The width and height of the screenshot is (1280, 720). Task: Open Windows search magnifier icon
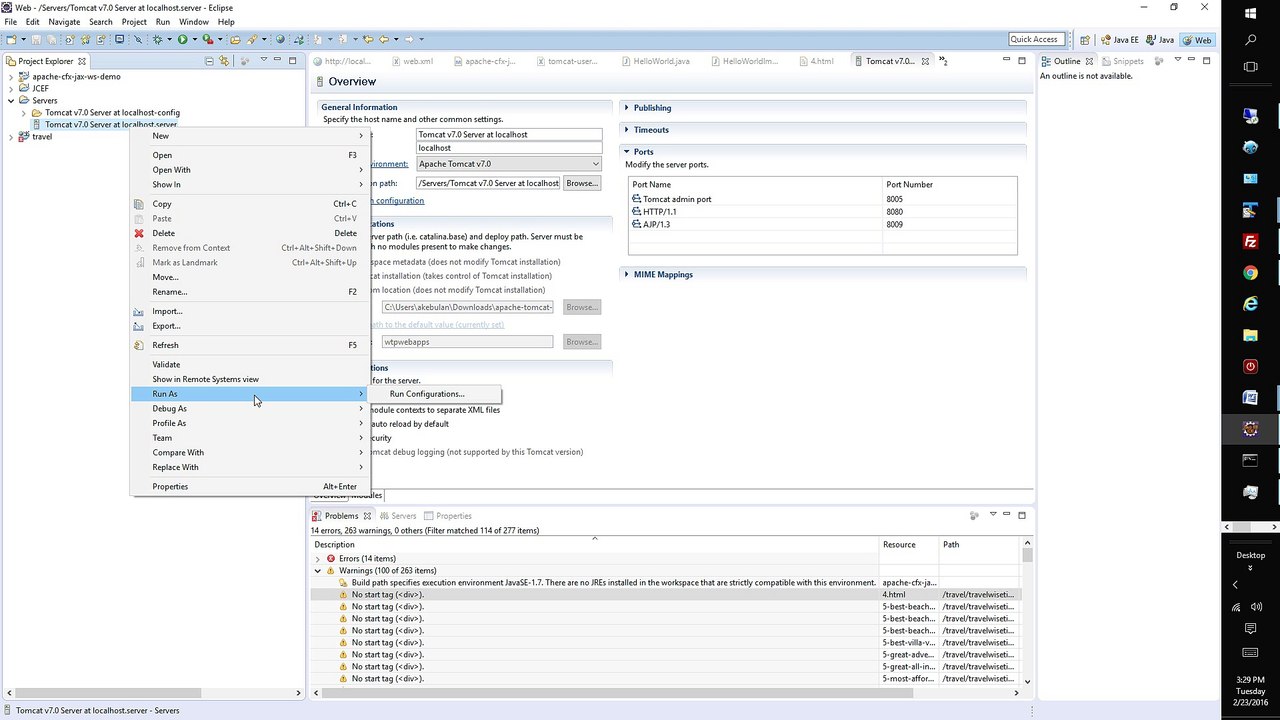(x=1250, y=40)
